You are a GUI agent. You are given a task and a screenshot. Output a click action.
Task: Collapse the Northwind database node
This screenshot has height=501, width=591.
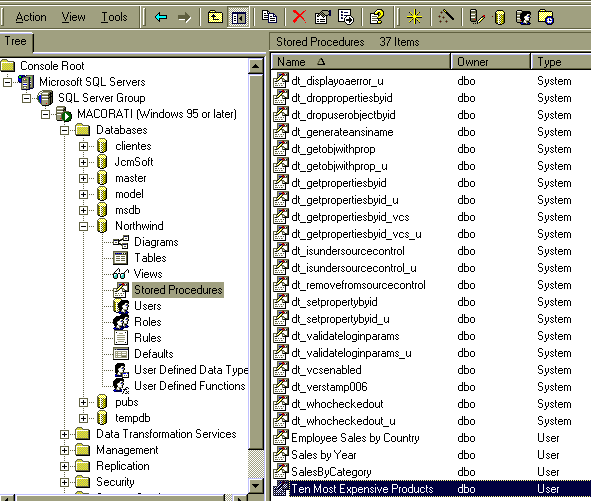click(x=83, y=226)
